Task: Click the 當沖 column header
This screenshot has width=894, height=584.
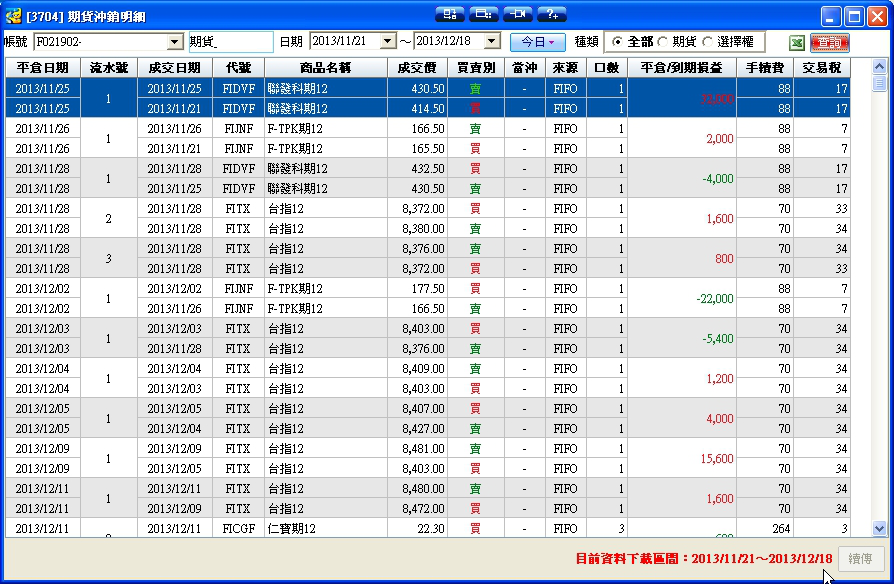Action: (x=525, y=68)
